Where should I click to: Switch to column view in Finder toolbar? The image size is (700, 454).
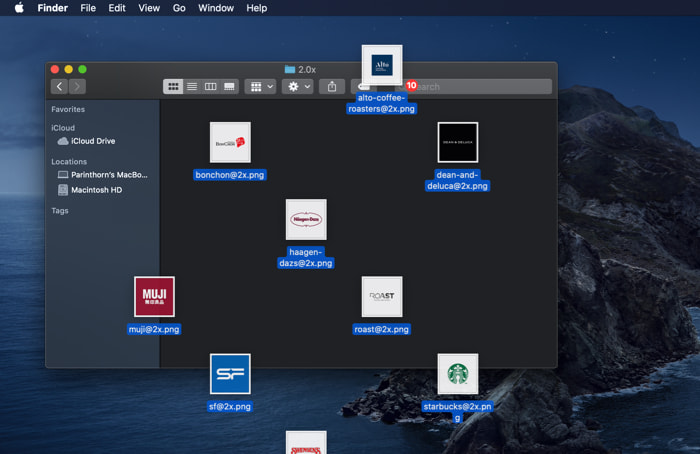(x=210, y=87)
